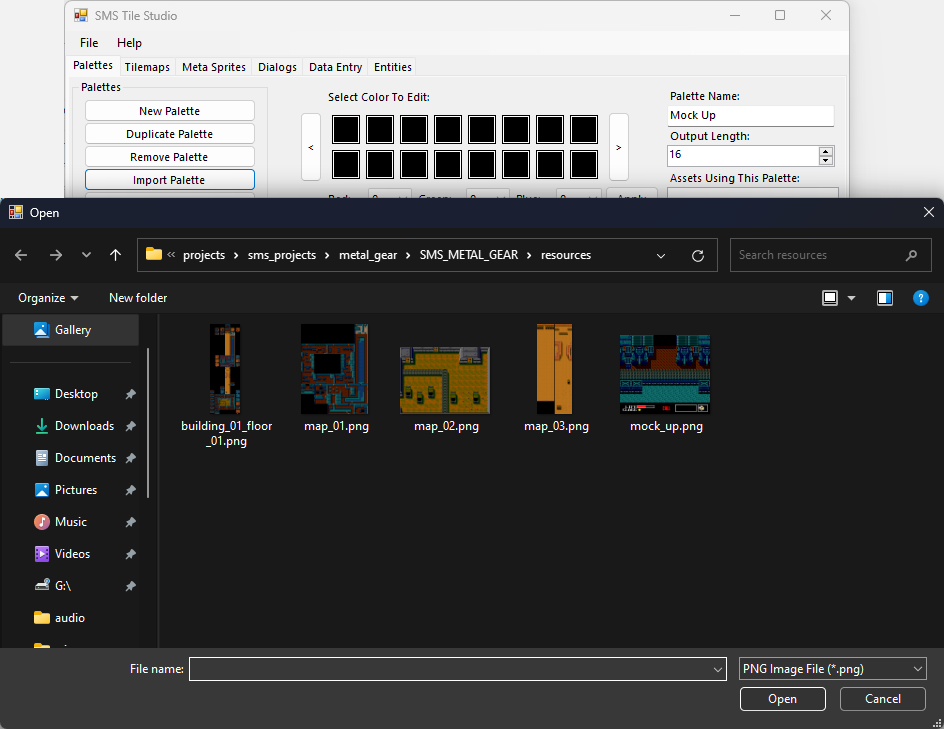Click the previous palette '<' button

311,147
